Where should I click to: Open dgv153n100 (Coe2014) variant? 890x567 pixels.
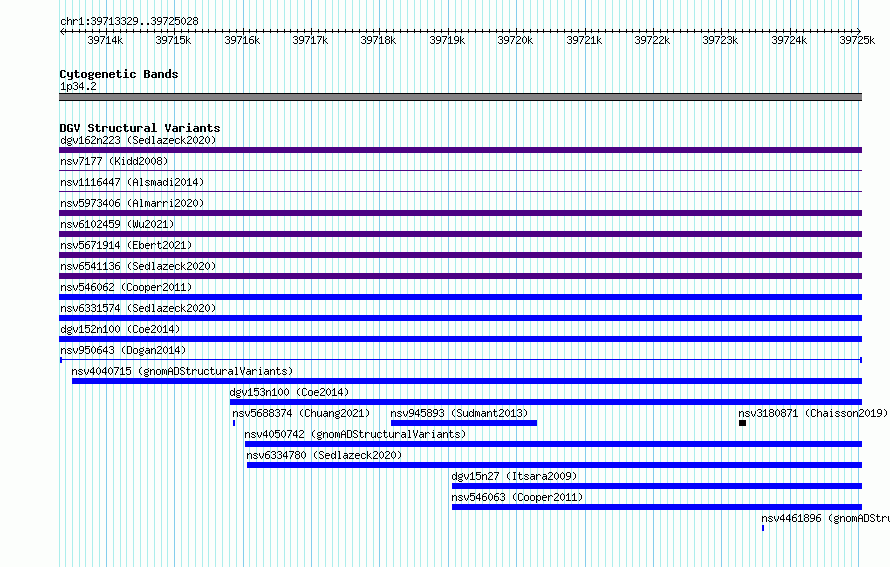click(x=289, y=392)
